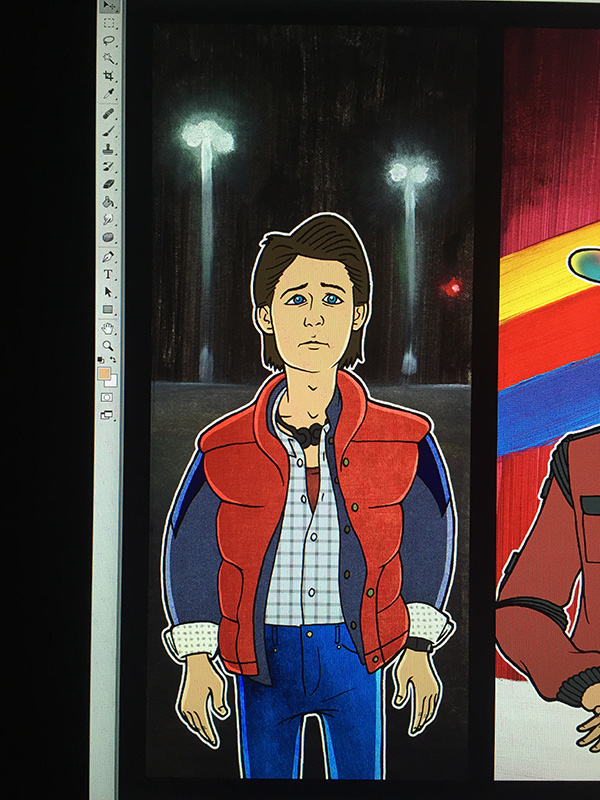Toggle Quick Mask mode

tap(107, 397)
